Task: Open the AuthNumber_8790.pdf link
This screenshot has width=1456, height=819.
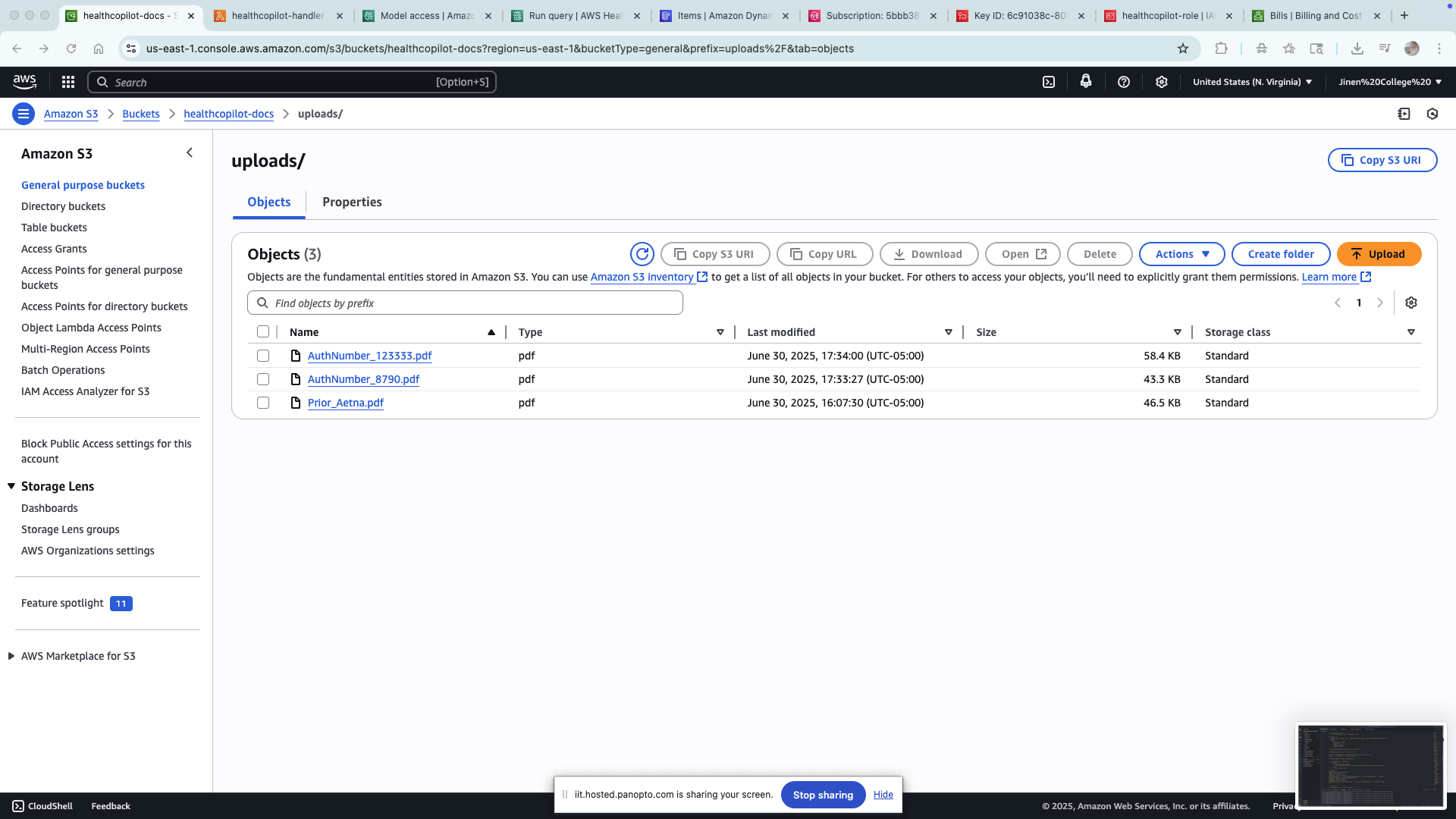Action: tap(363, 379)
